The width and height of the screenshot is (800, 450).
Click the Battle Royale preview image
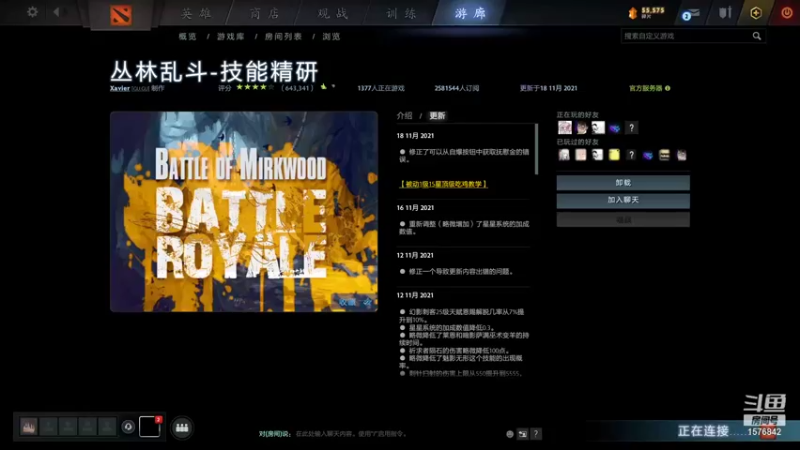244,211
